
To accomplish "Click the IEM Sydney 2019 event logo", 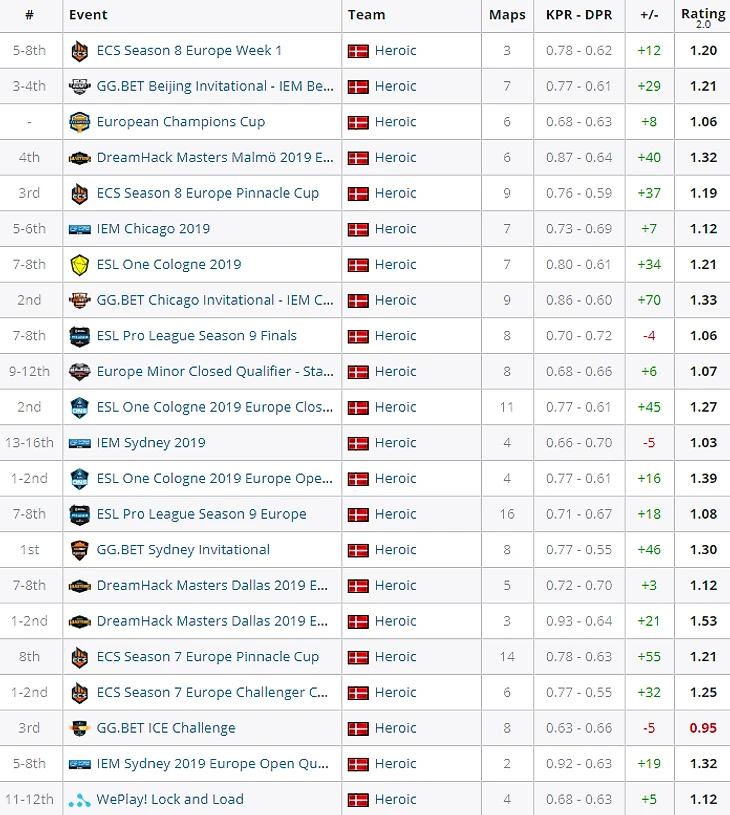I will (80, 443).
